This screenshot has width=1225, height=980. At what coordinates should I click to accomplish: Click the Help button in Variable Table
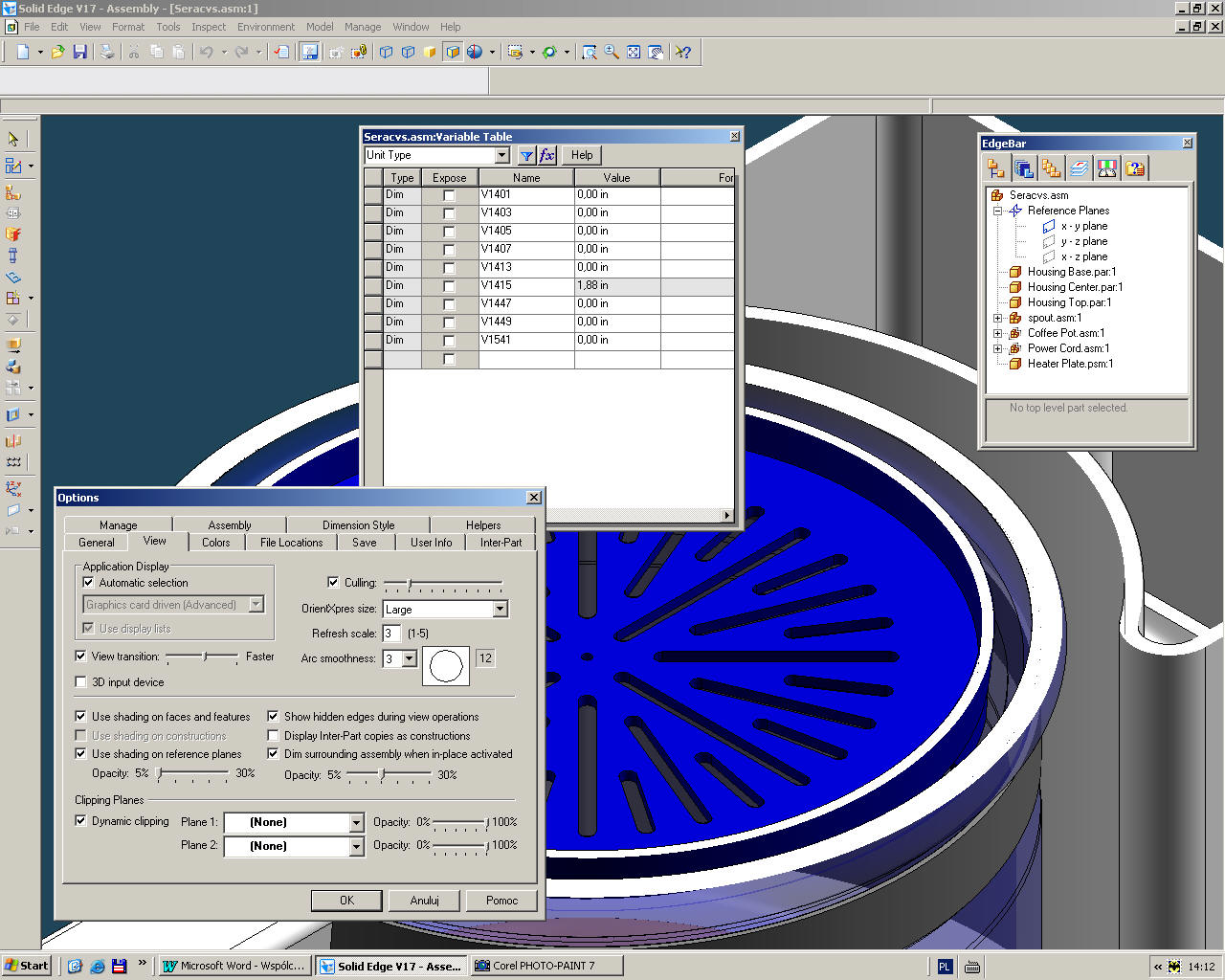(582, 155)
